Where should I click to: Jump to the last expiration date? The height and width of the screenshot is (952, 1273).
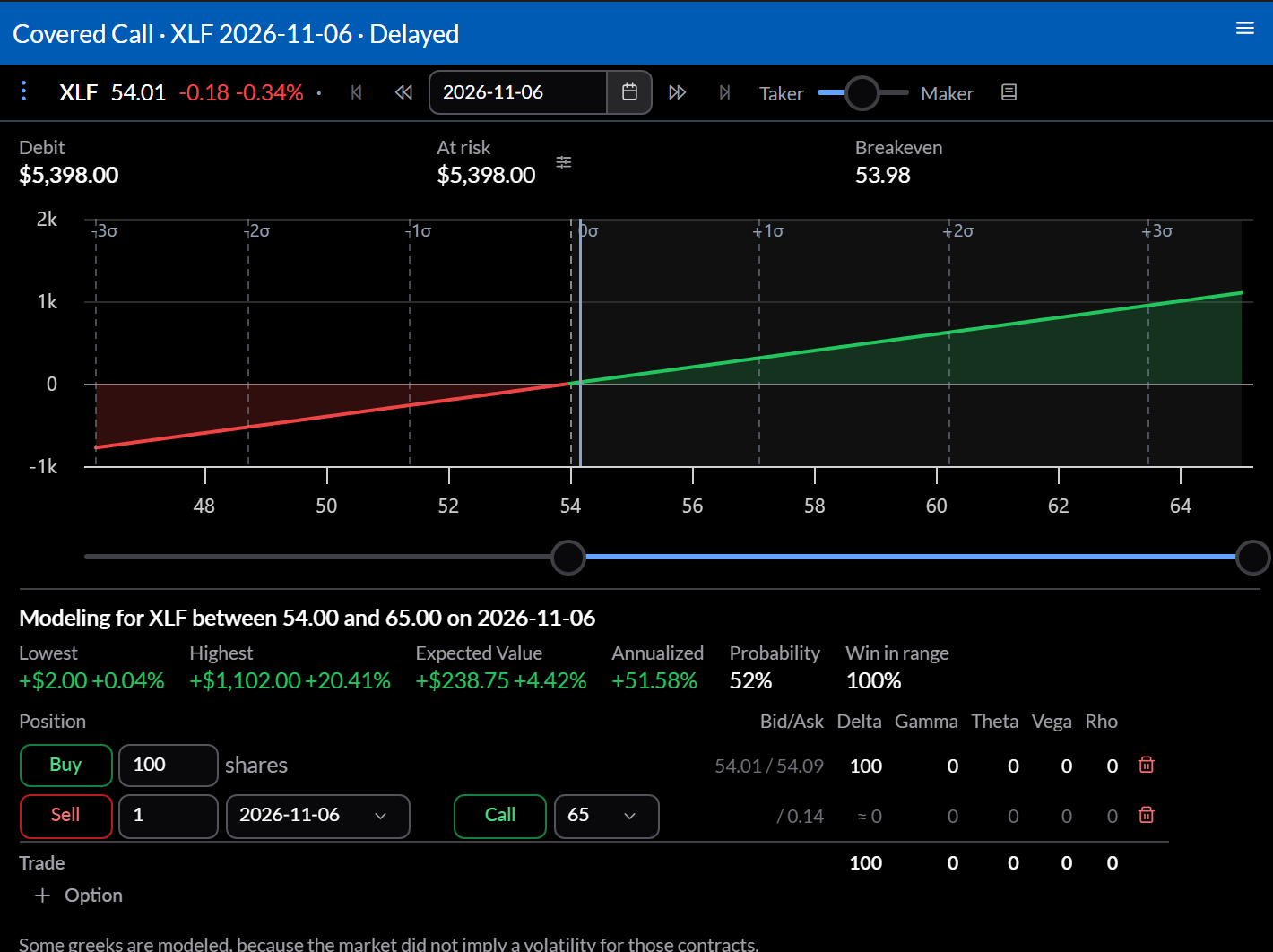[725, 92]
